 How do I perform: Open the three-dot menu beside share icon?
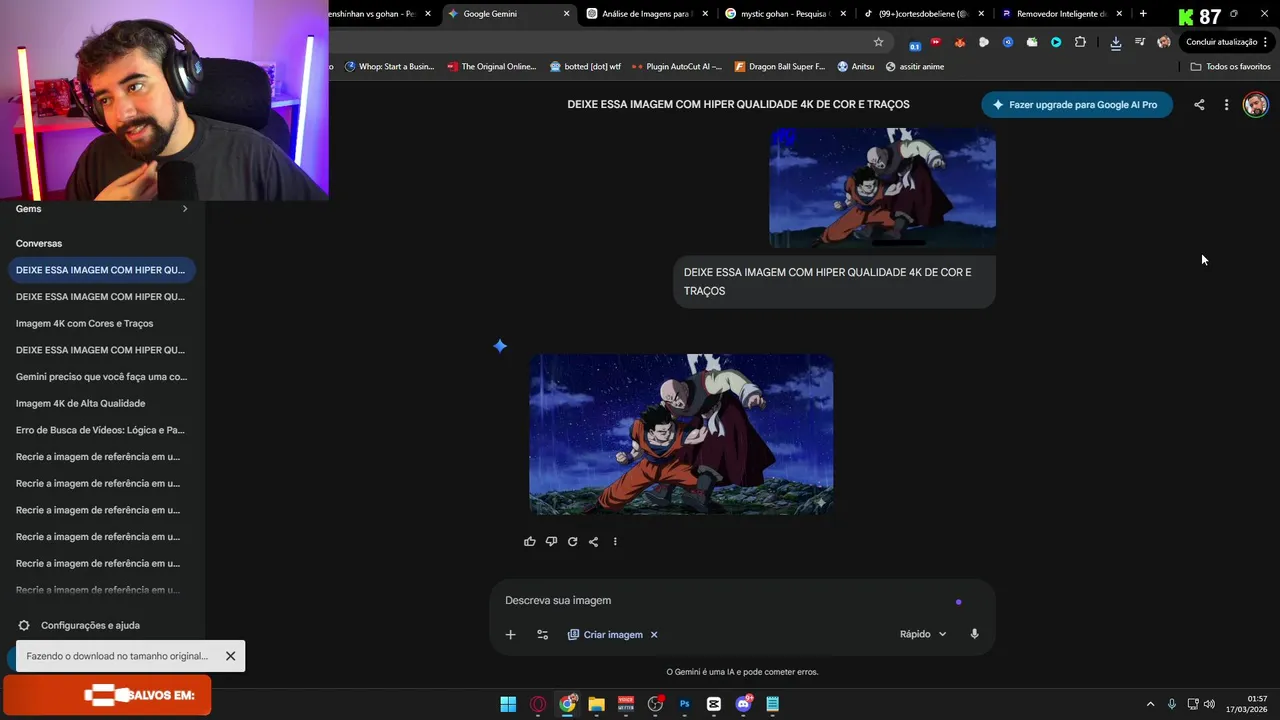click(x=1226, y=104)
